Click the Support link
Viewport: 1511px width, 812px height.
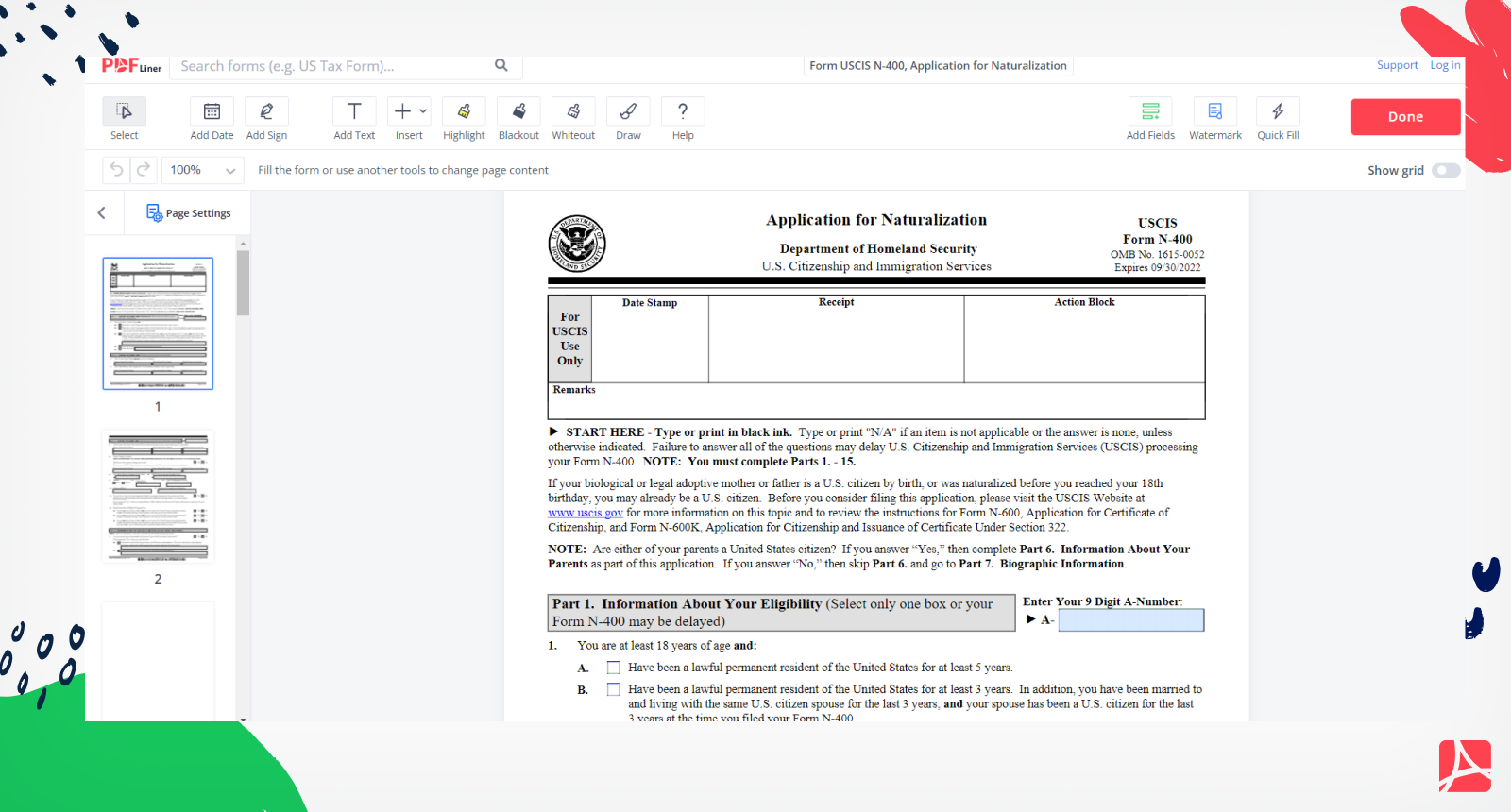tap(1397, 65)
